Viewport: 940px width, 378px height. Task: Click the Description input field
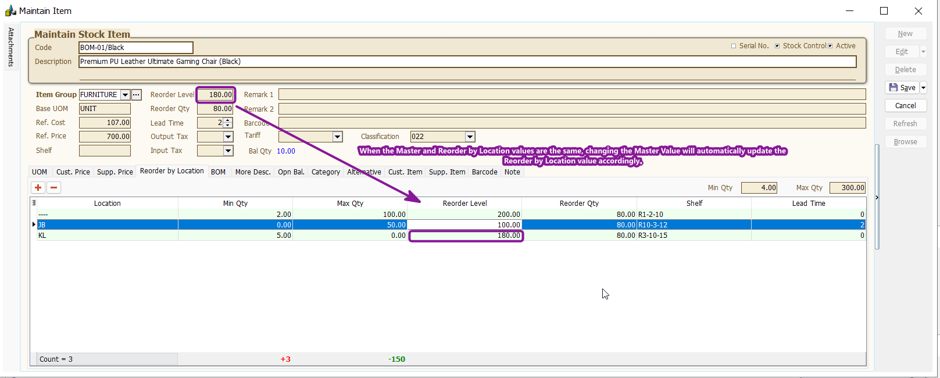(467, 61)
